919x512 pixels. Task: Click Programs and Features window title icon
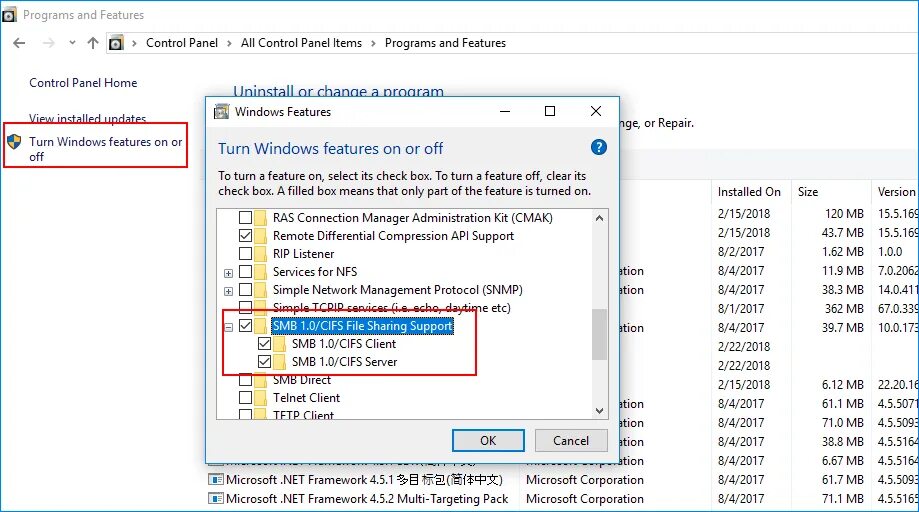click(9, 15)
